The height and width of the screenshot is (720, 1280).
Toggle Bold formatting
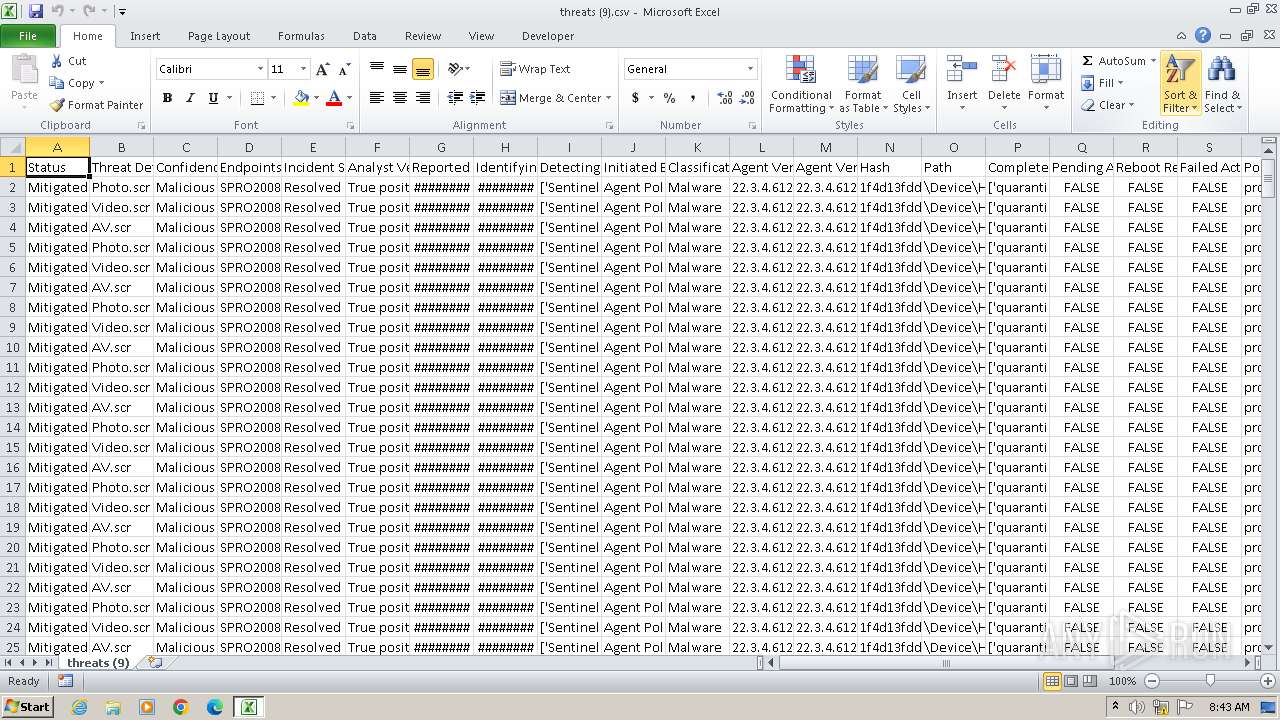coord(167,98)
